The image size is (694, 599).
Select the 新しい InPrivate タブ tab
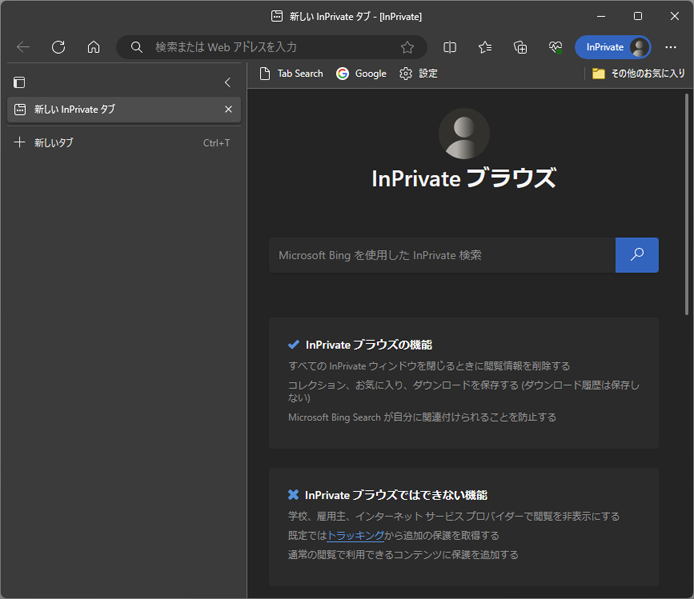(x=124, y=109)
